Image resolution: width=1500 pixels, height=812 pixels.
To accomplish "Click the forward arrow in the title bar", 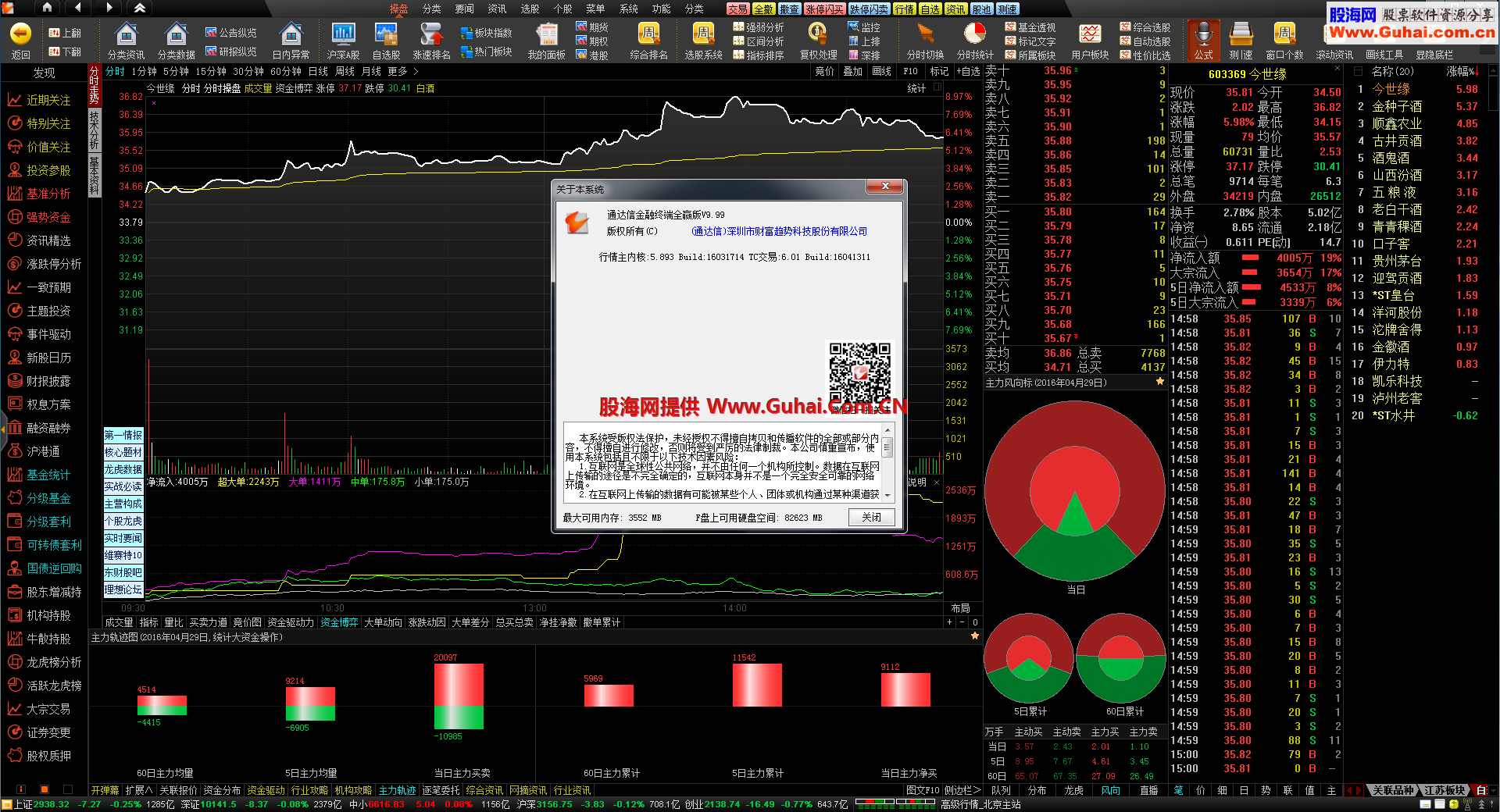I will pyautogui.click(x=109, y=8).
